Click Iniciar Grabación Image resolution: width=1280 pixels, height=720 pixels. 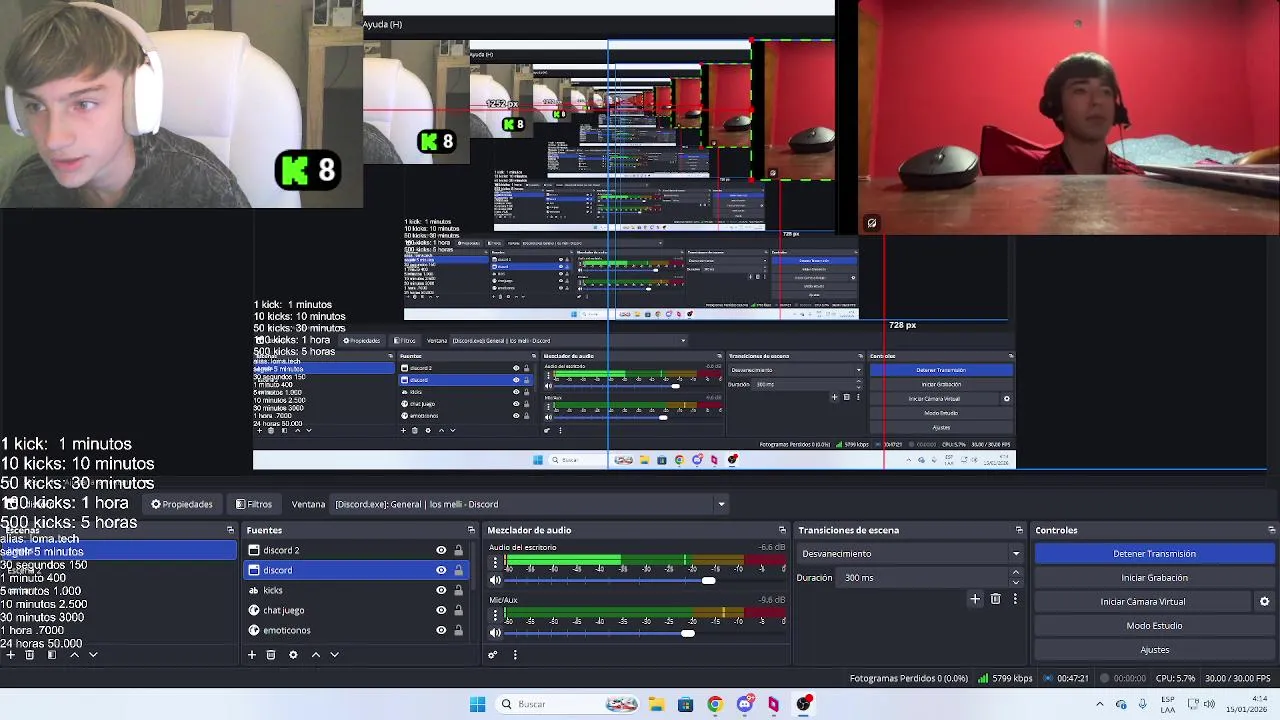(x=1155, y=578)
